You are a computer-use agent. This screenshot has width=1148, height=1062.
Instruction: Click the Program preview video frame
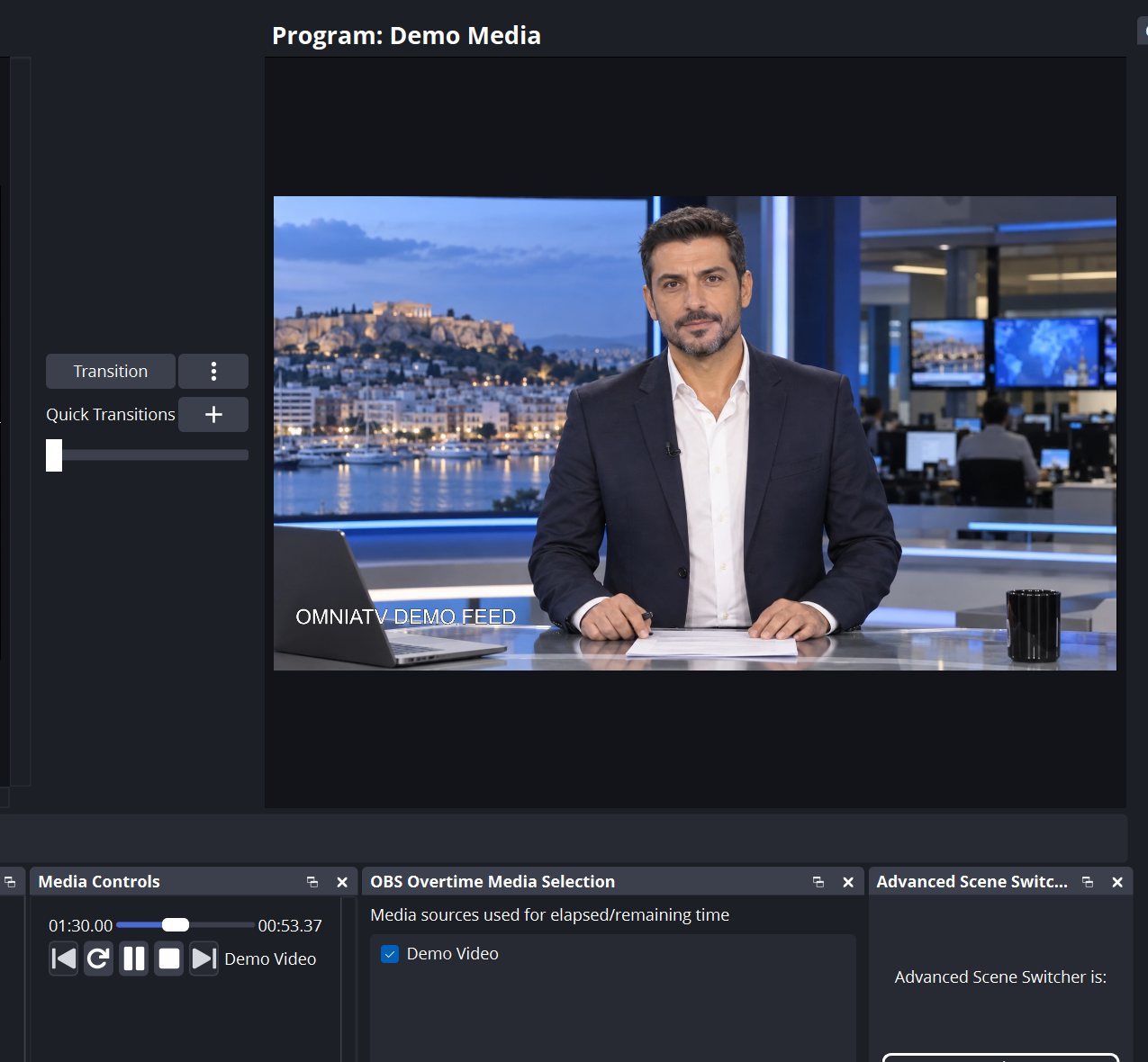(695, 433)
